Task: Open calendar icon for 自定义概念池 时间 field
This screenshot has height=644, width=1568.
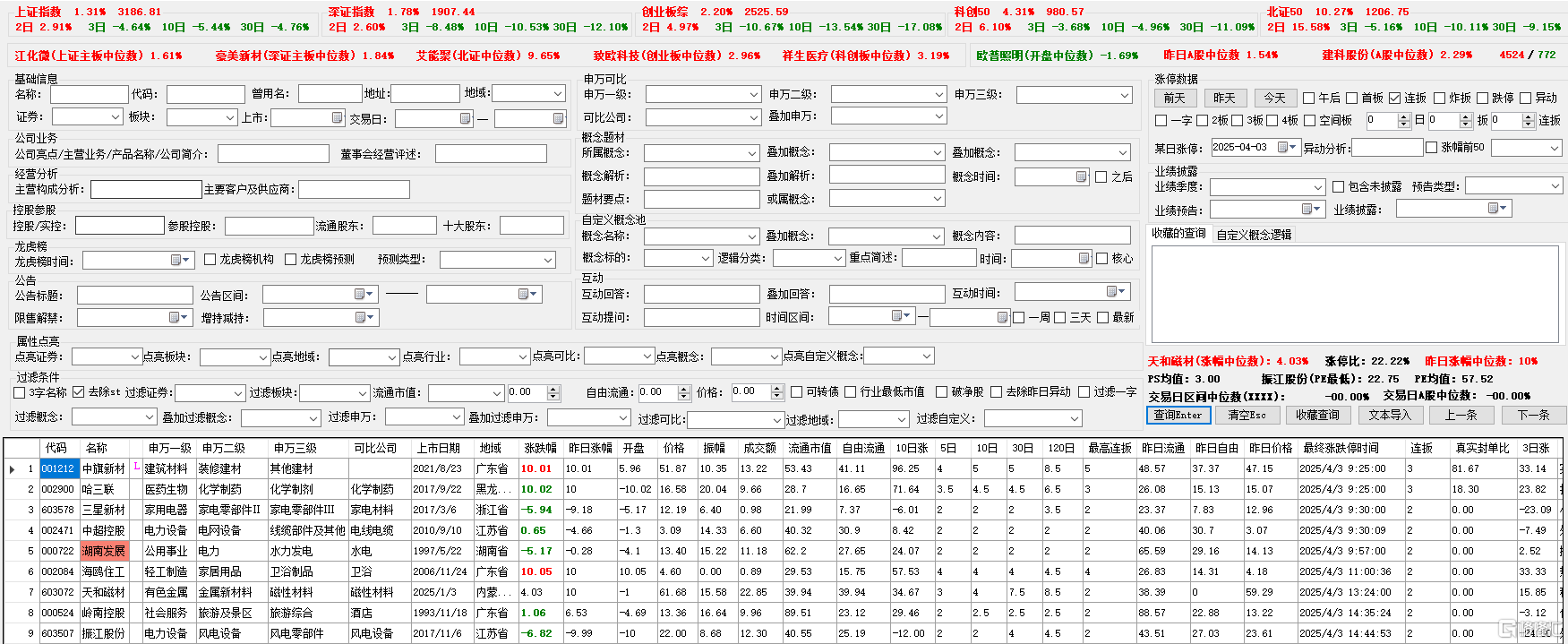Action: coord(1084,258)
